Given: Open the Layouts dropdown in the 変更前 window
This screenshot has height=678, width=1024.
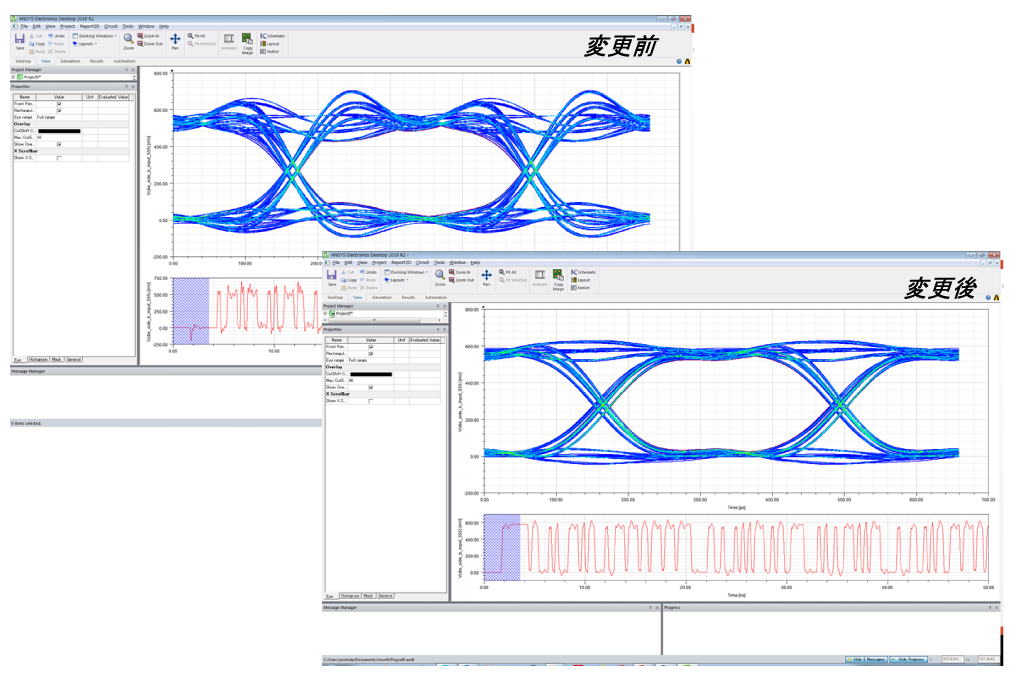Looking at the screenshot, I should (x=86, y=44).
